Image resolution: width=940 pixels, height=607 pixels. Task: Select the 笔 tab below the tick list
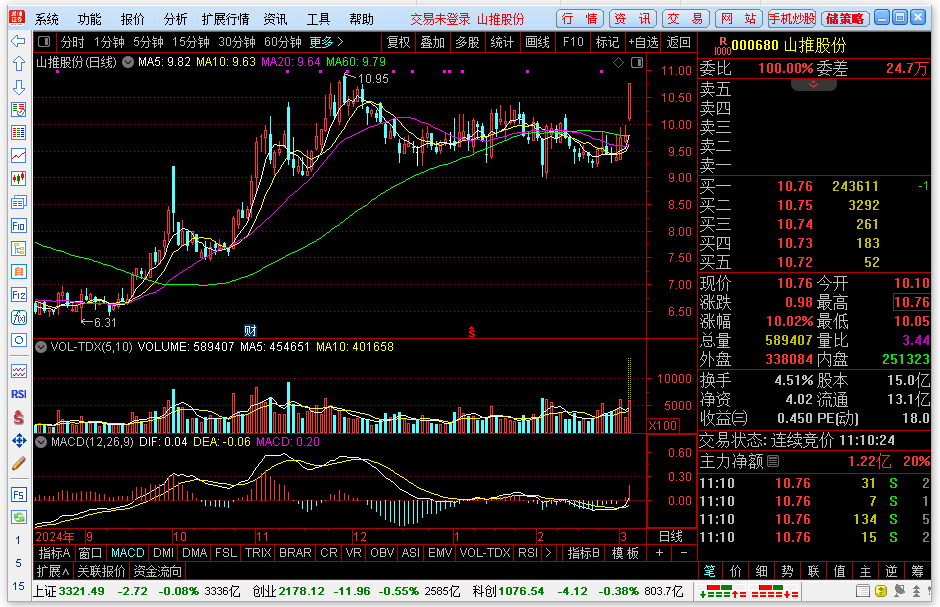pos(710,571)
